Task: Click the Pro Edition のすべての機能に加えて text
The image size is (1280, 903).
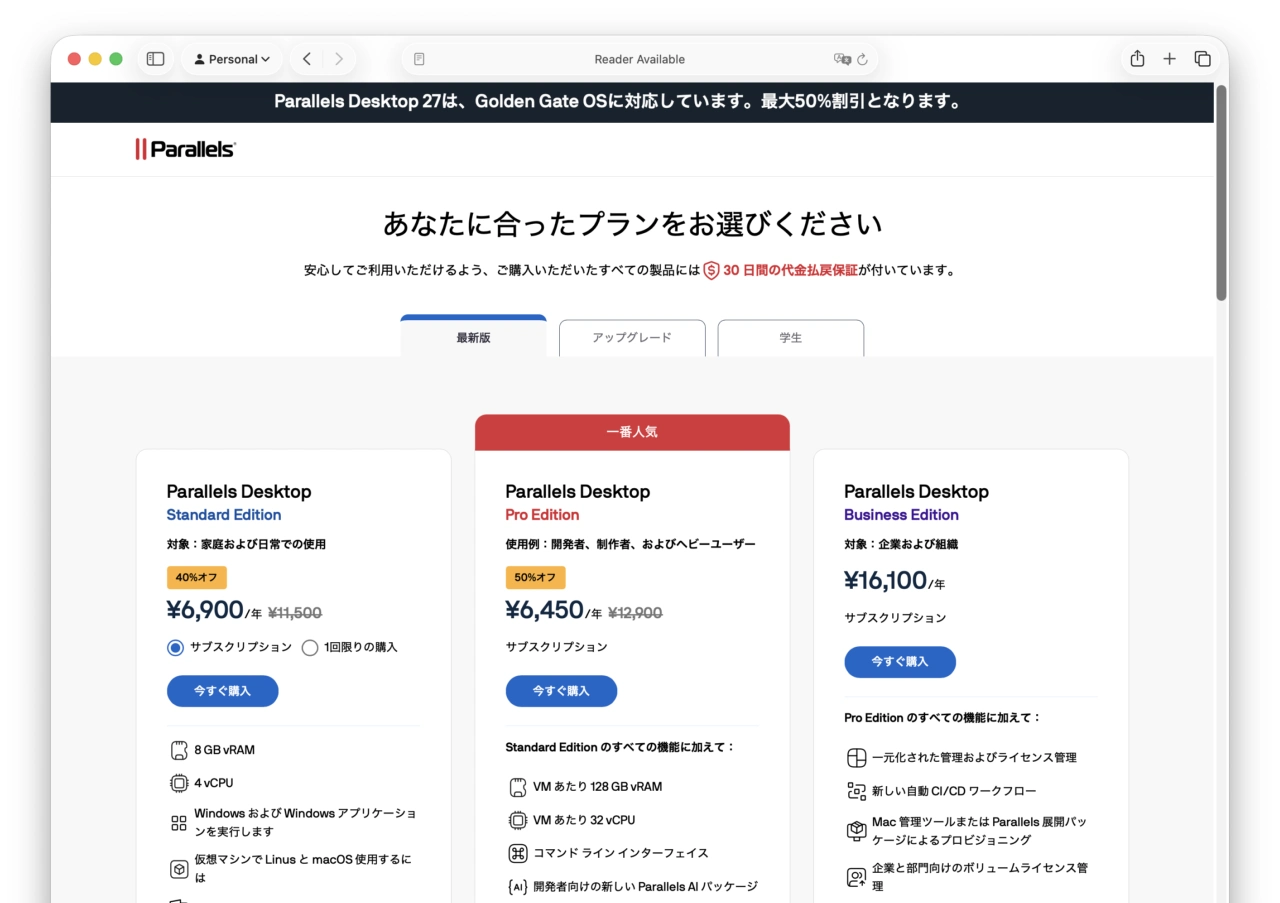Action: point(943,718)
